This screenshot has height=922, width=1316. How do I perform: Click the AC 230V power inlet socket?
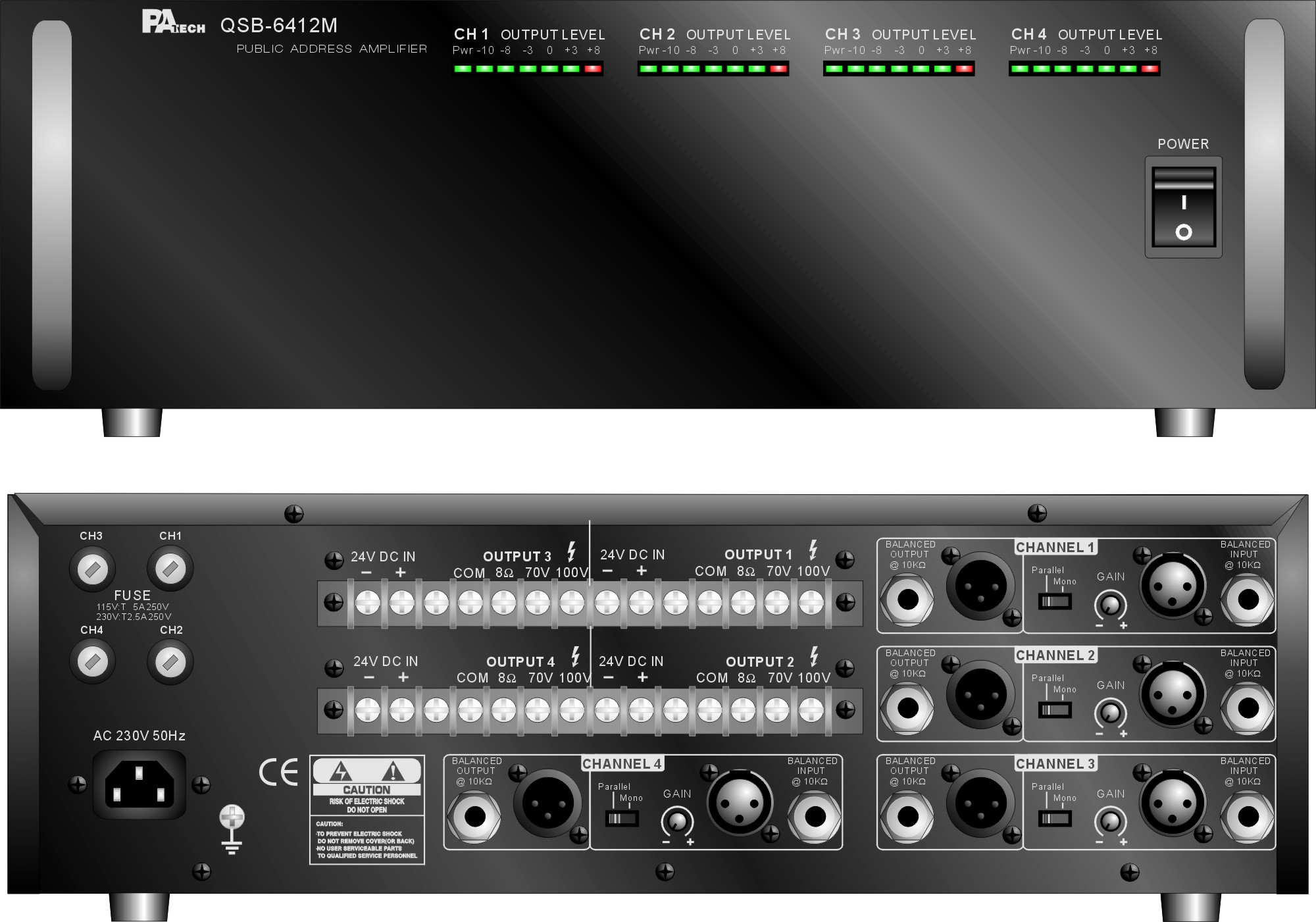(x=139, y=784)
